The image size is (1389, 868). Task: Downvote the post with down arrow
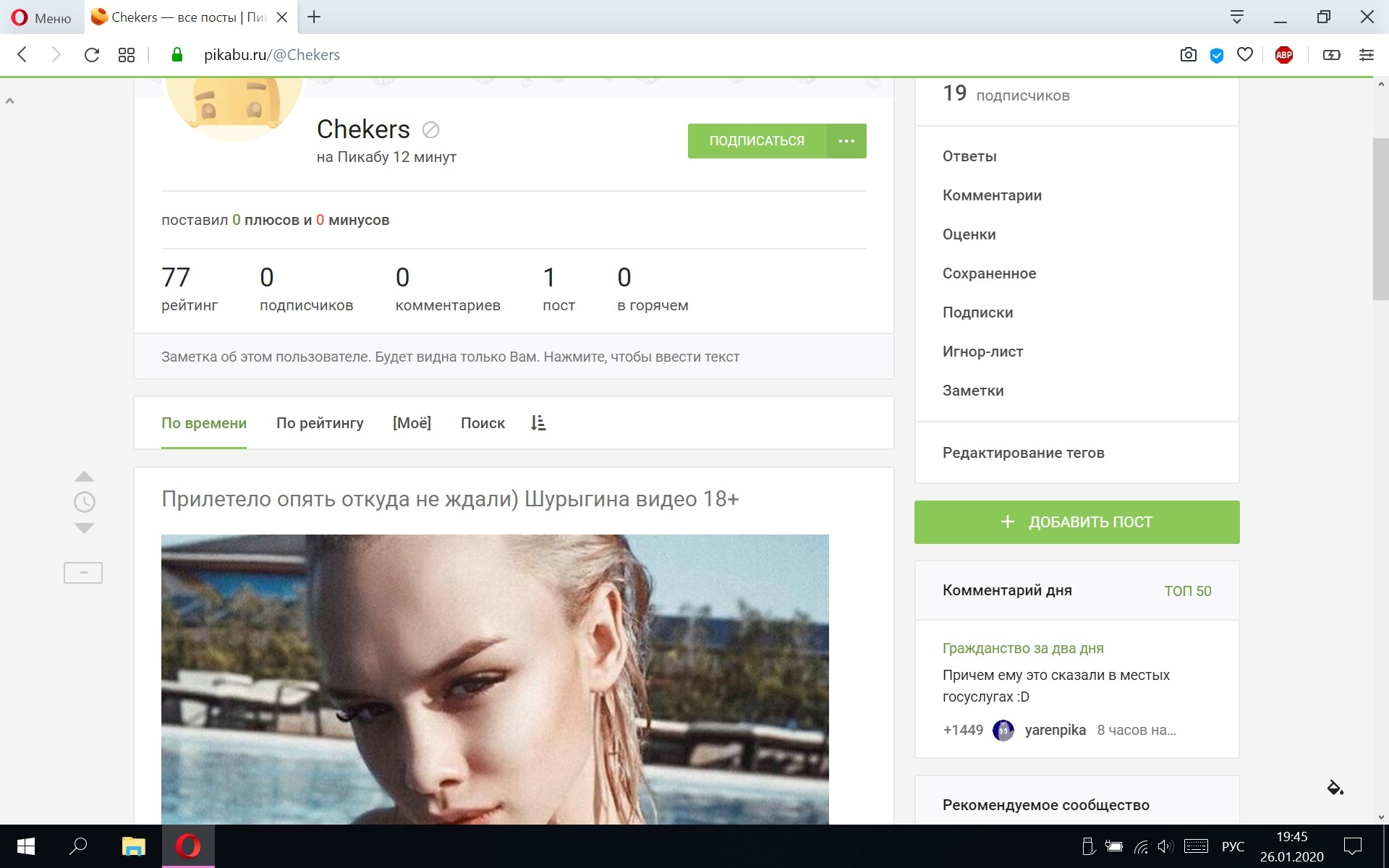tap(84, 529)
